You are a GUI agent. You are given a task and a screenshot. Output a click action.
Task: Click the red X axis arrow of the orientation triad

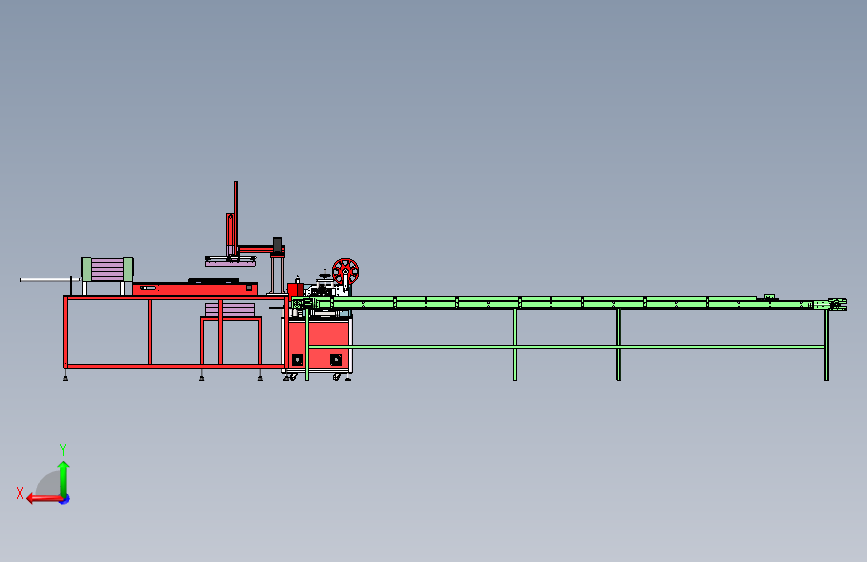(44, 499)
